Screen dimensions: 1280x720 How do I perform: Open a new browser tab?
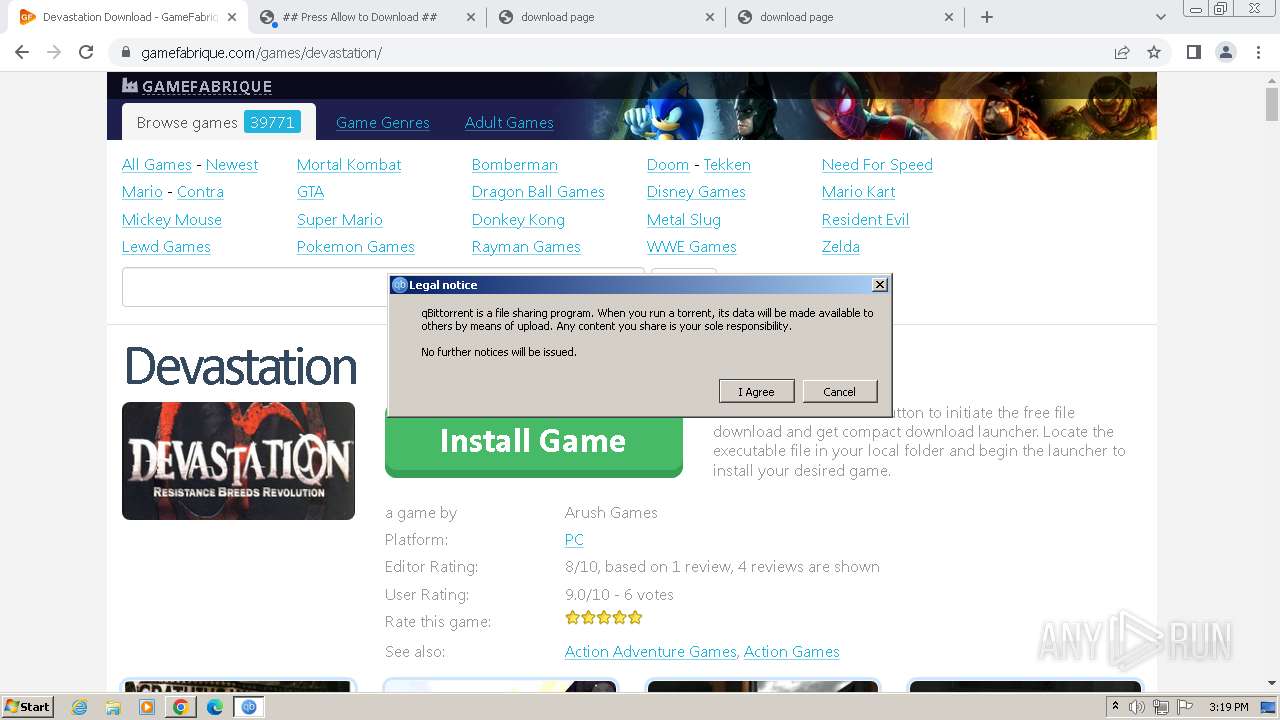[x=987, y=17]
